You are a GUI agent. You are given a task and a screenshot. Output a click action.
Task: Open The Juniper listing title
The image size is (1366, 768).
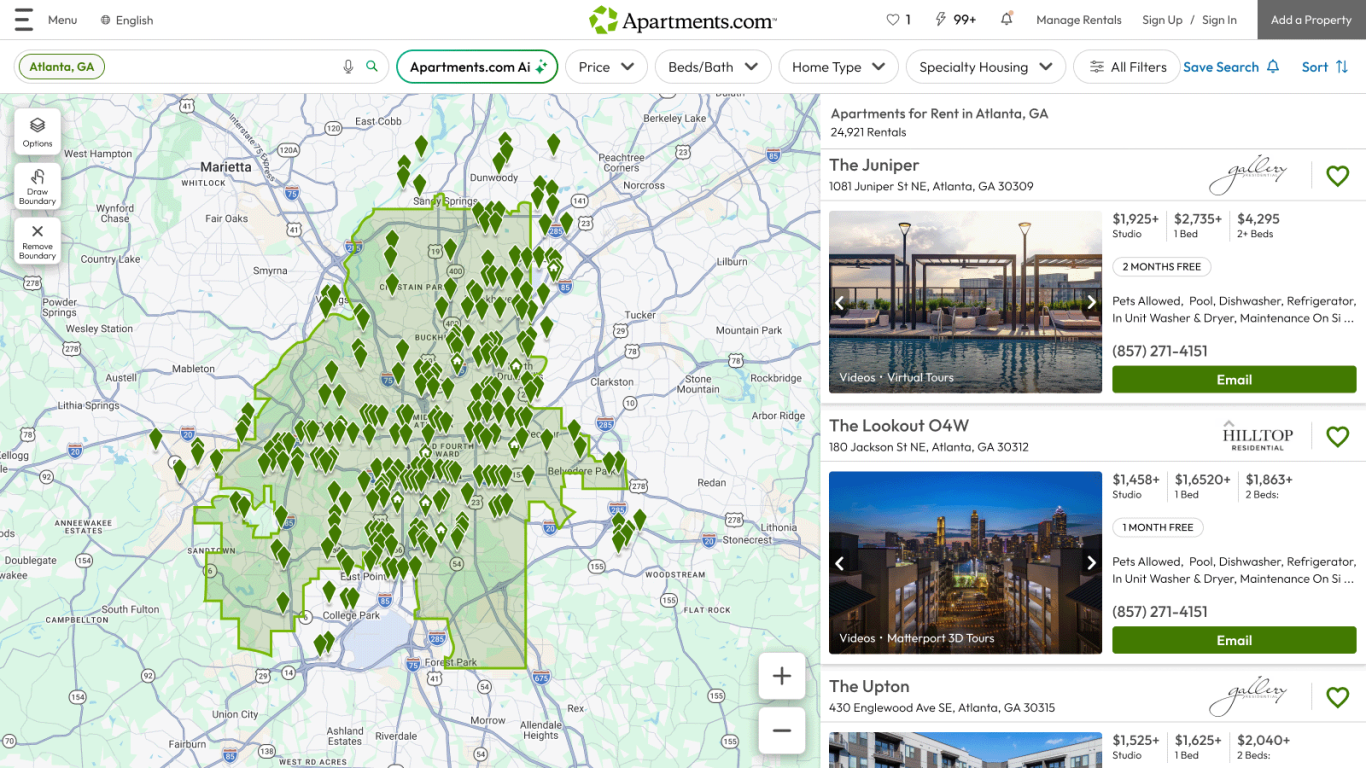(x=874, y=165)
